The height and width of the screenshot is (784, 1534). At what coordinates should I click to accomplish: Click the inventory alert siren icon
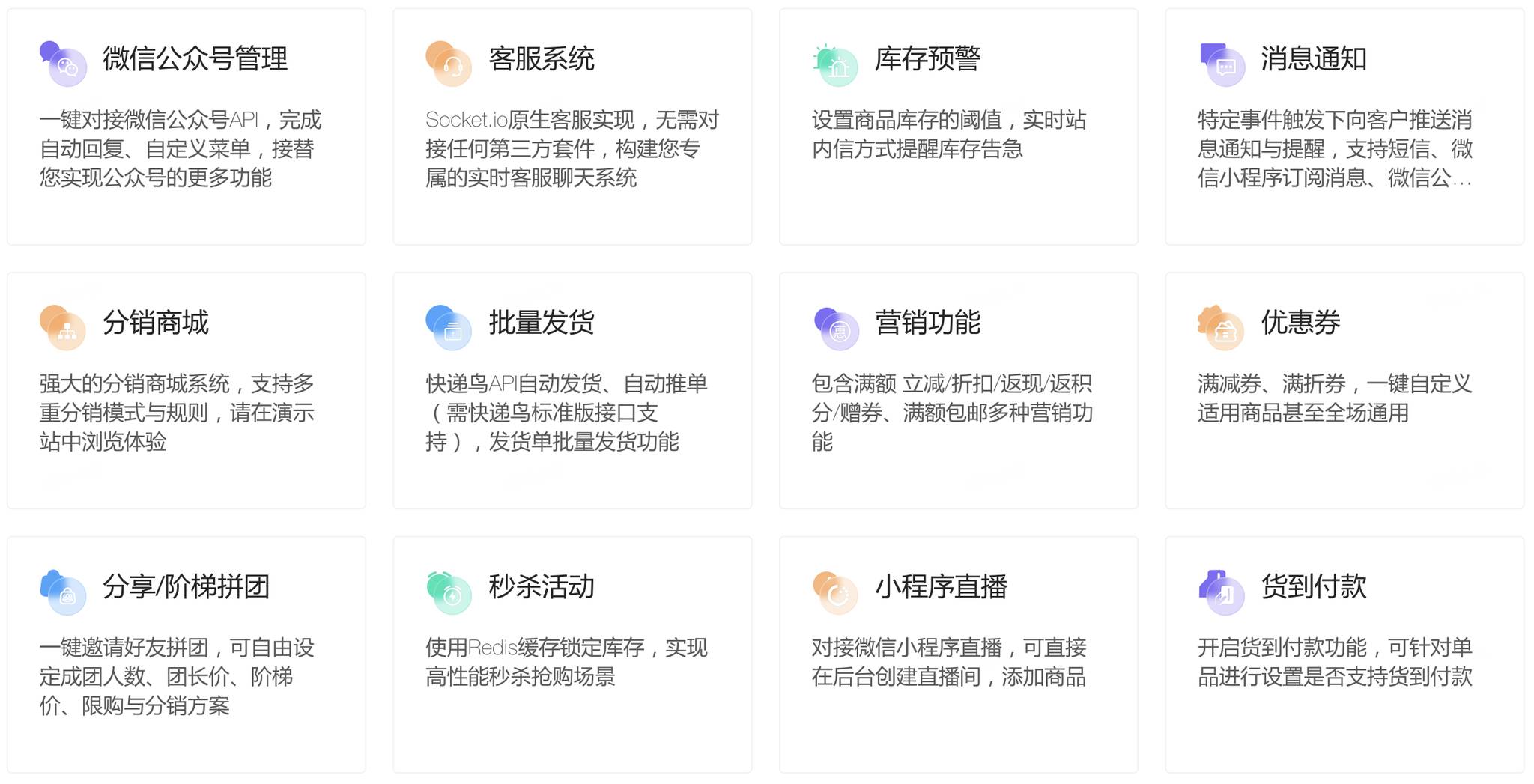click(x=835, y=64)
